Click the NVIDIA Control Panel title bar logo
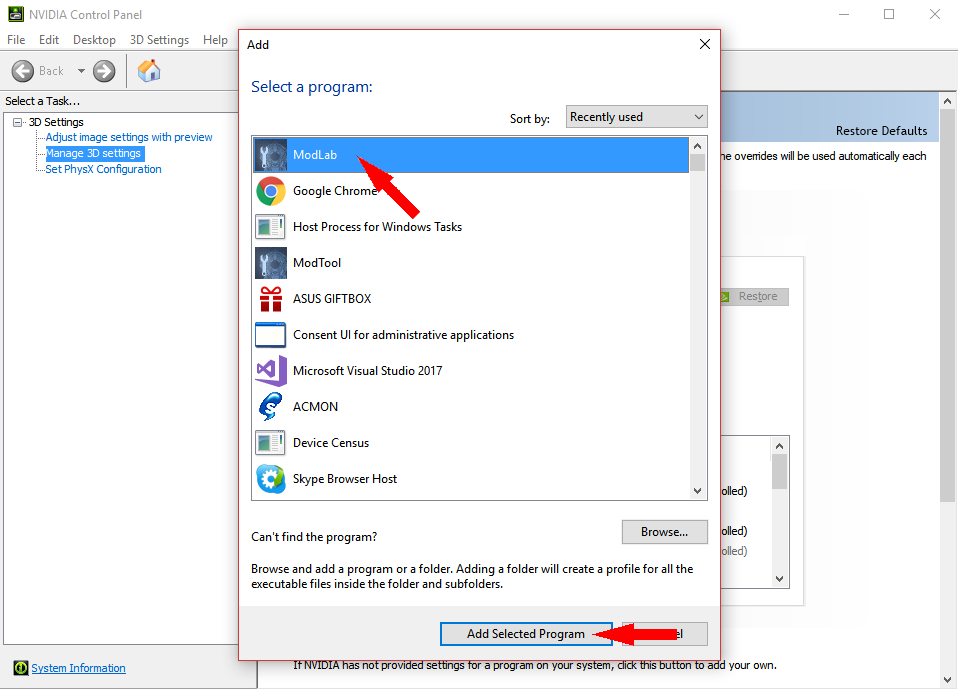Image resolution: width=958 pixels, height=690 pixels. (x=16, y=13)
